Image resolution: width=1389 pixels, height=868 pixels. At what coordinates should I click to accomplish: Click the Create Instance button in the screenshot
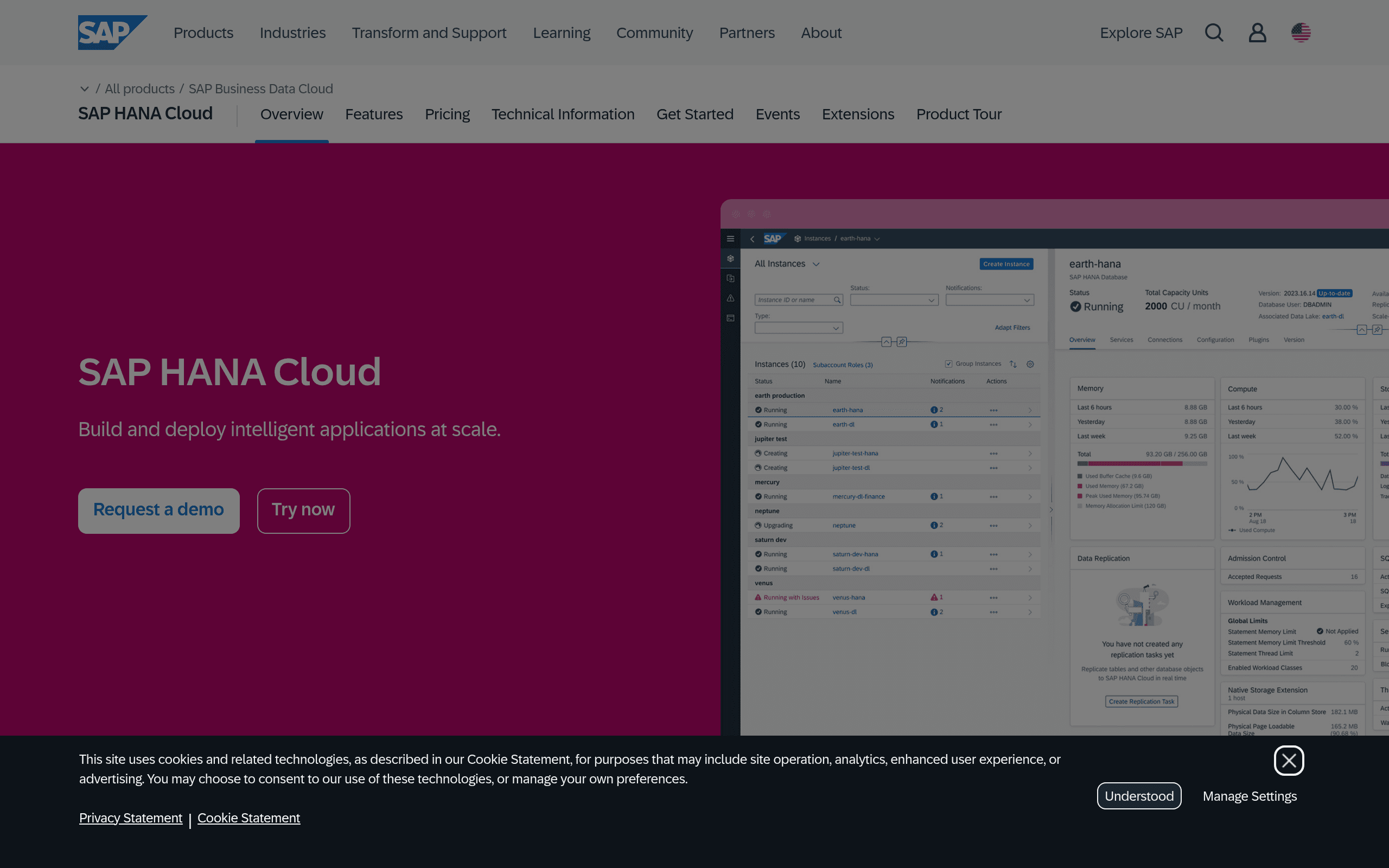[1006, 264]
